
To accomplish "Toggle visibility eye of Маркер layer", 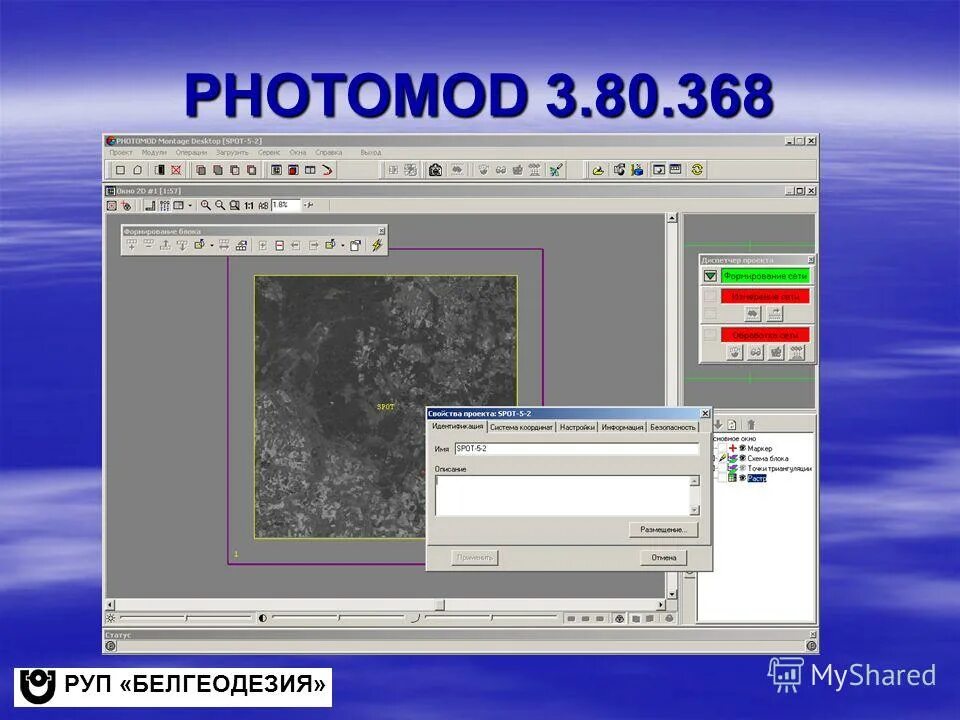I will coord(743,448).
